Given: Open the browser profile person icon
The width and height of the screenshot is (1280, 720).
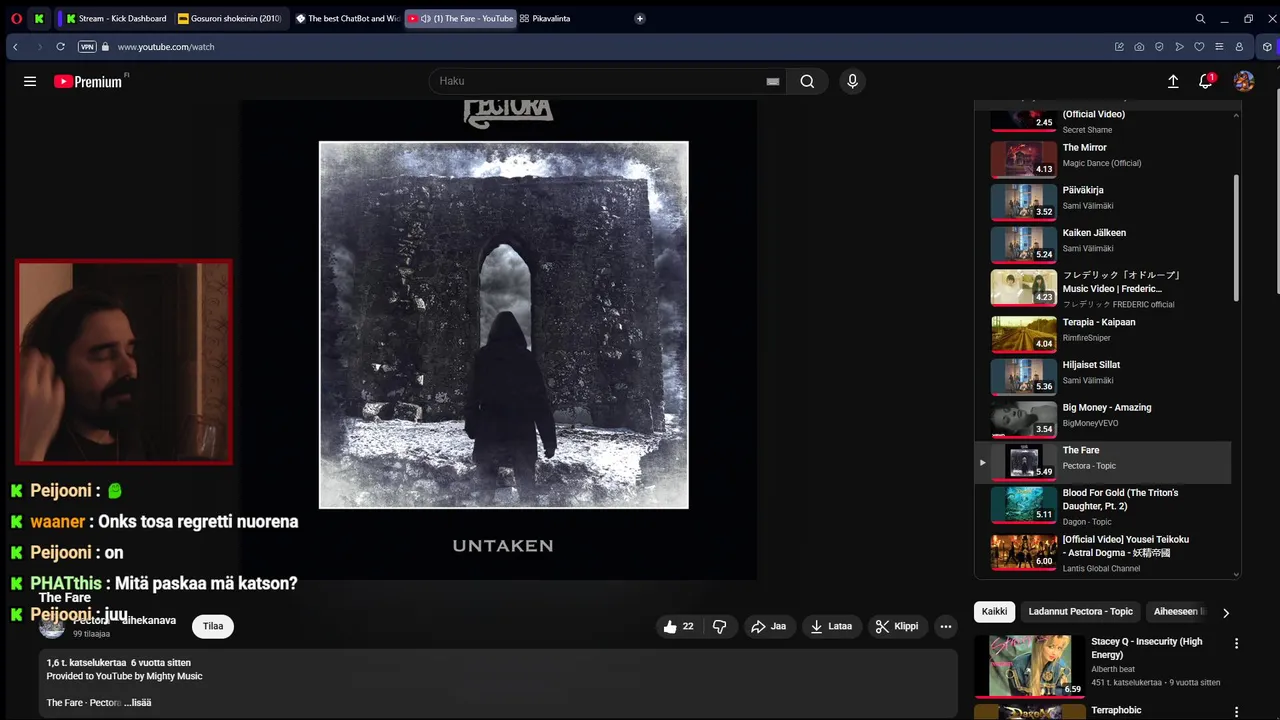Looking at the screenshot, I should (x=1239, y=47).
